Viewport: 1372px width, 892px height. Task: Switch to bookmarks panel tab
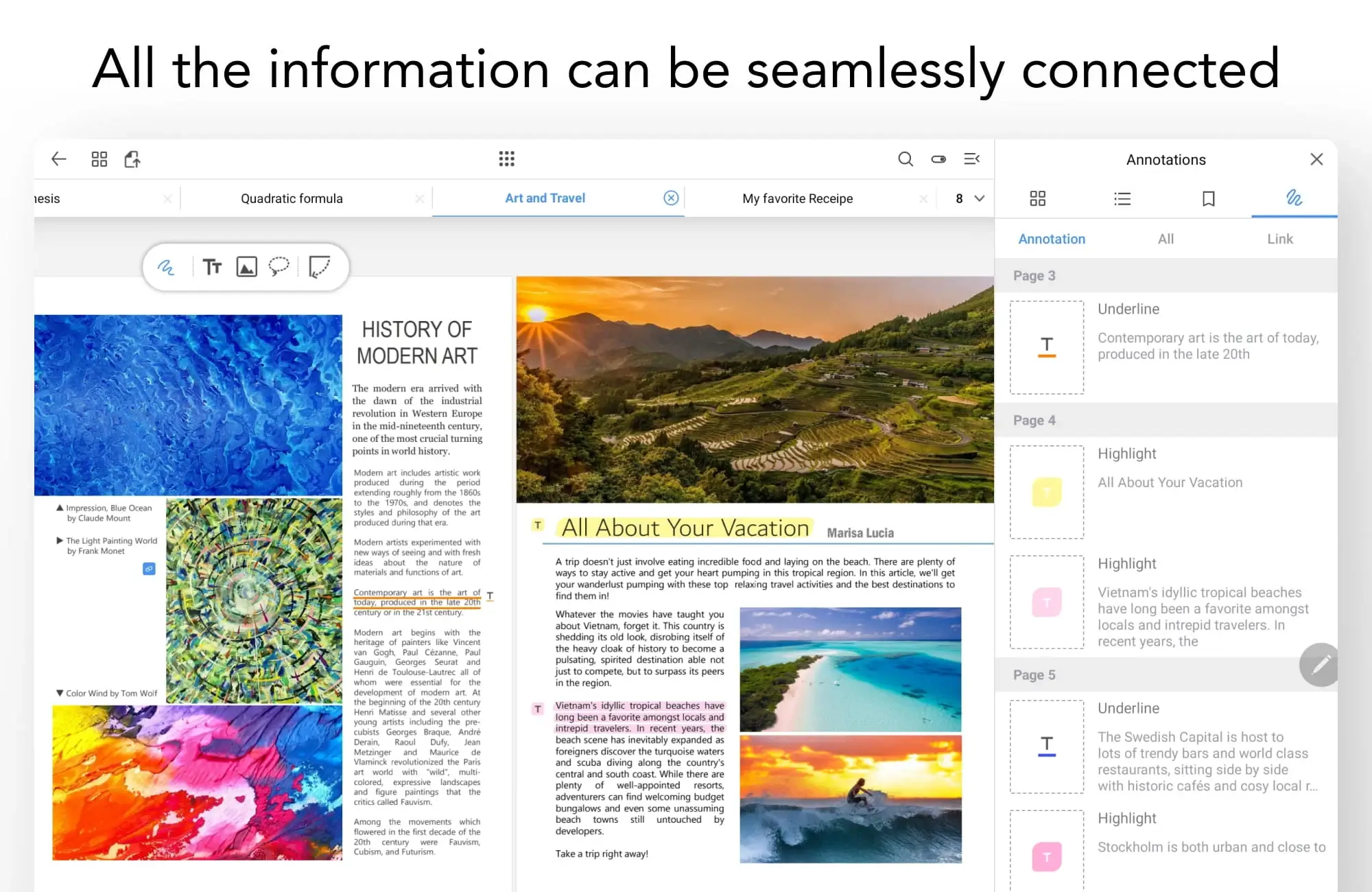tap(1209, 199)
